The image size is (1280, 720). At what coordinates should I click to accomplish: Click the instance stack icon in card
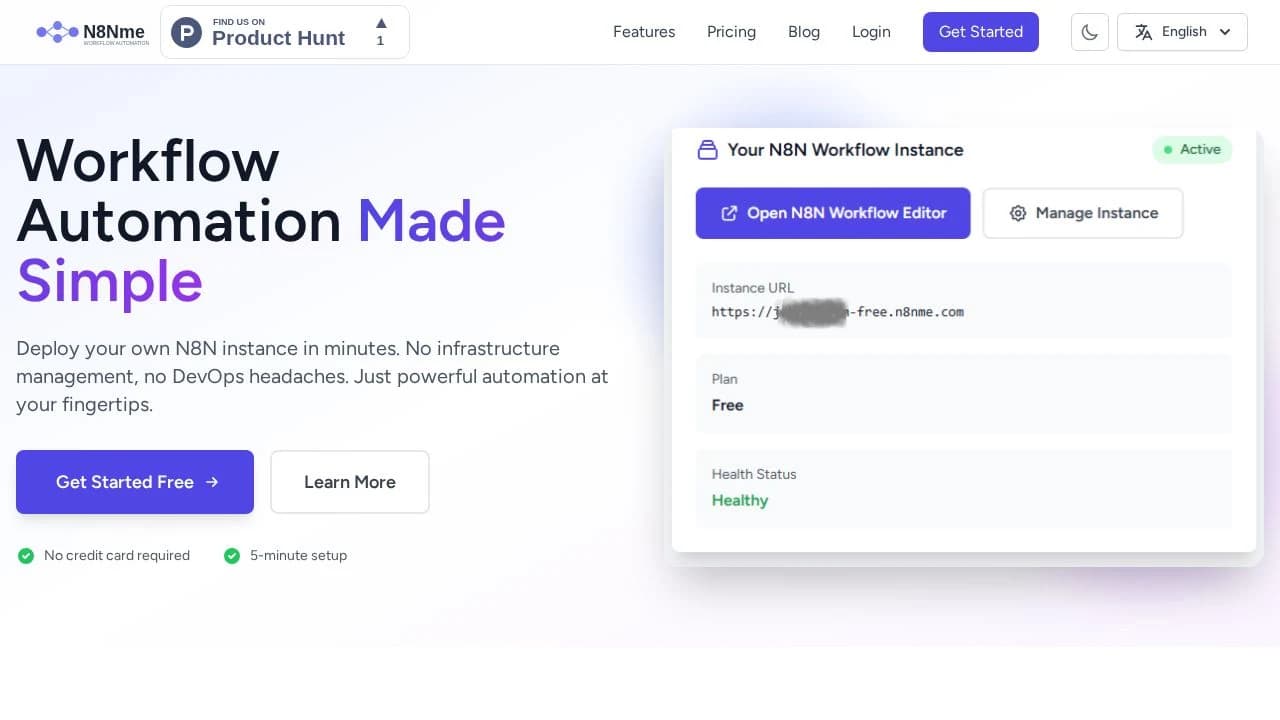[707, 150]
